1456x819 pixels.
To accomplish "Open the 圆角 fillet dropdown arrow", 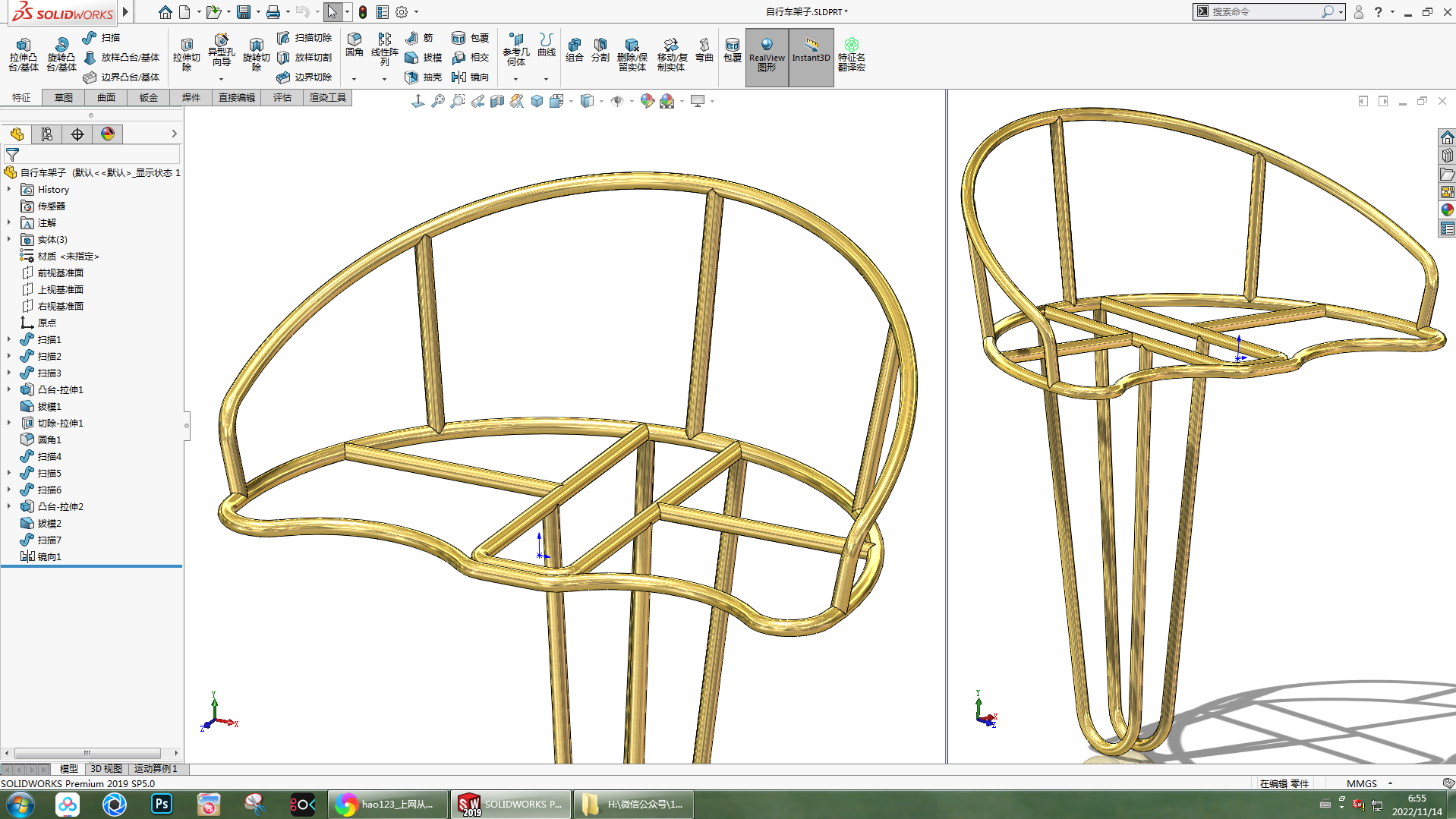I will 354,79.
